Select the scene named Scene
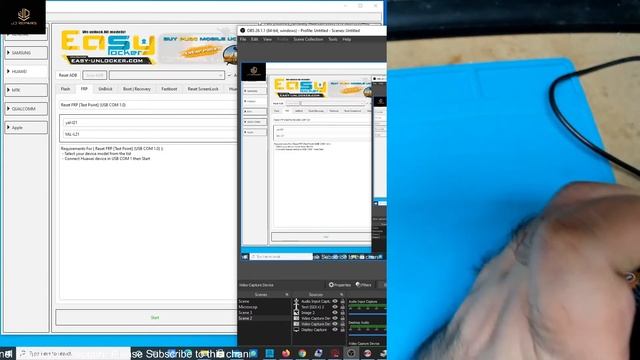Screen dimensions: 640x360 coord(264,301)
